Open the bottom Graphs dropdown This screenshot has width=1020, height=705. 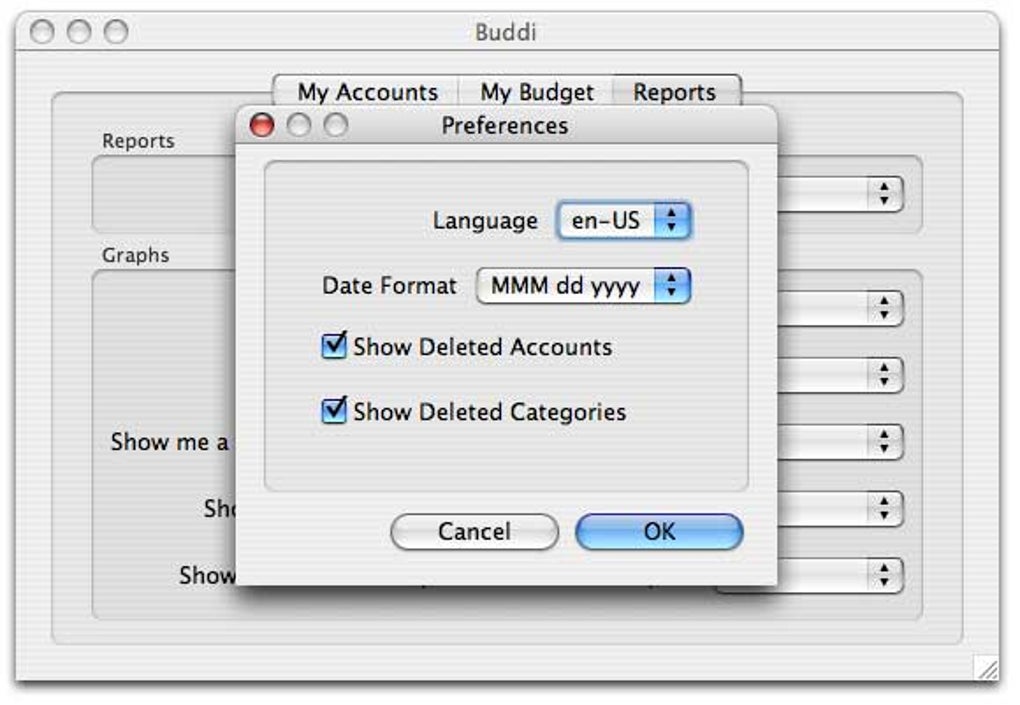[840, 576]
